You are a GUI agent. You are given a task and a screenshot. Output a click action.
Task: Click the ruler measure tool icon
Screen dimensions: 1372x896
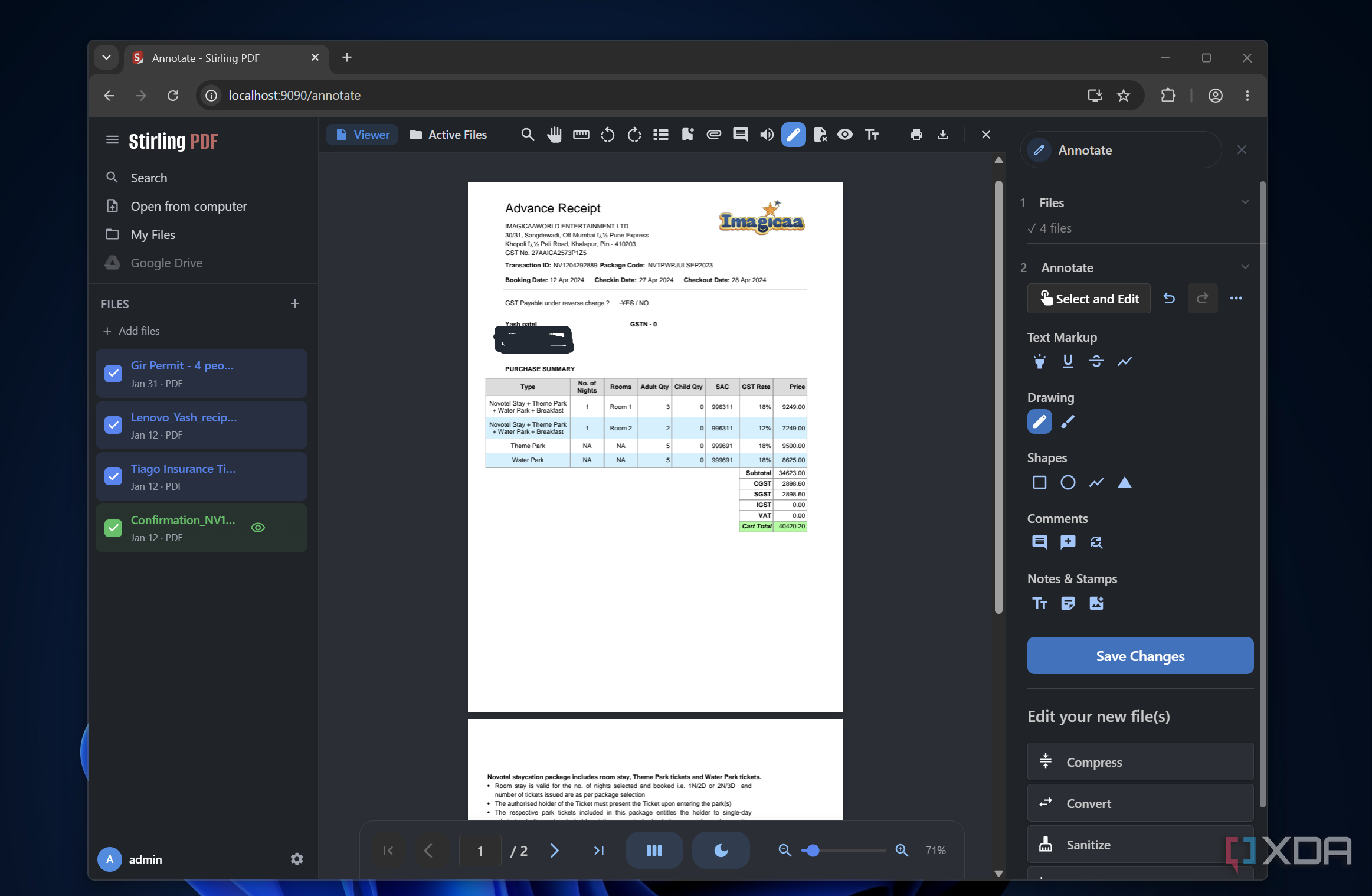pyautogui.click(x=581, y=135)
